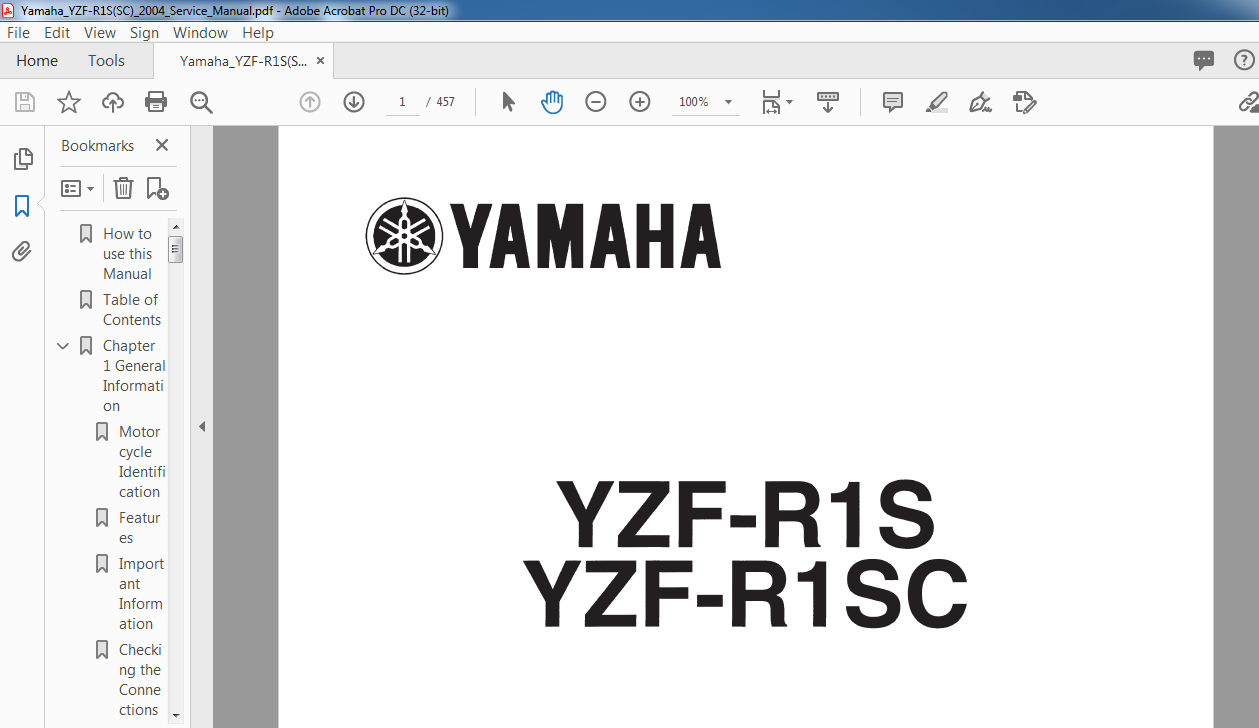This screenshot has height=728, width=1259.
Task: Collapse the navigation pane arrow
Action: [201, 427]
